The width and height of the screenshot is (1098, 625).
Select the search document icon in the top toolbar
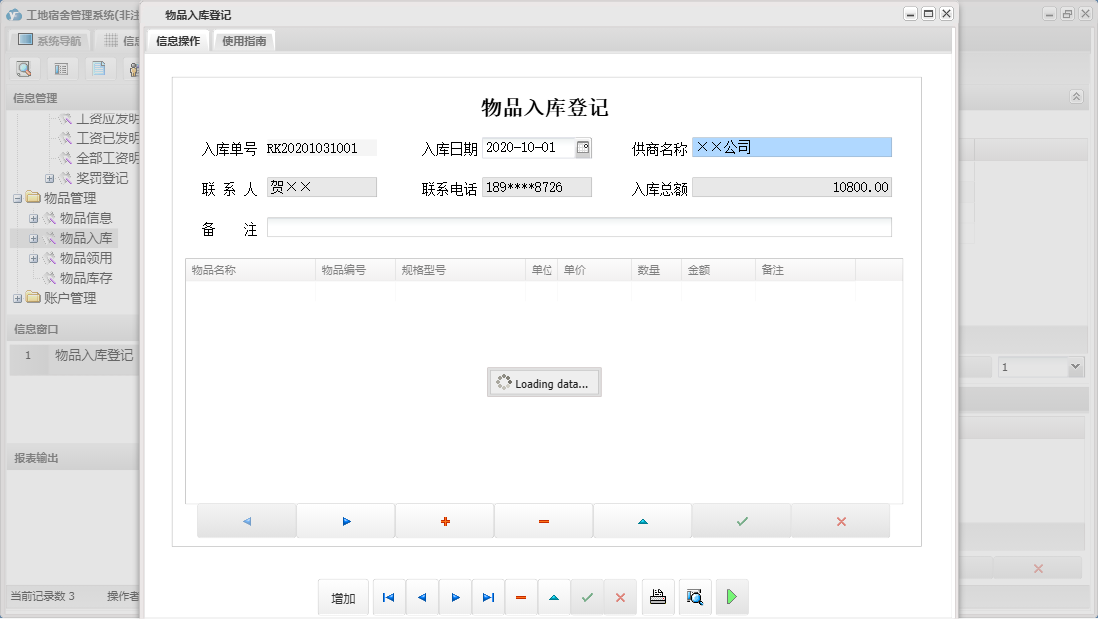[x=24, y=68]
